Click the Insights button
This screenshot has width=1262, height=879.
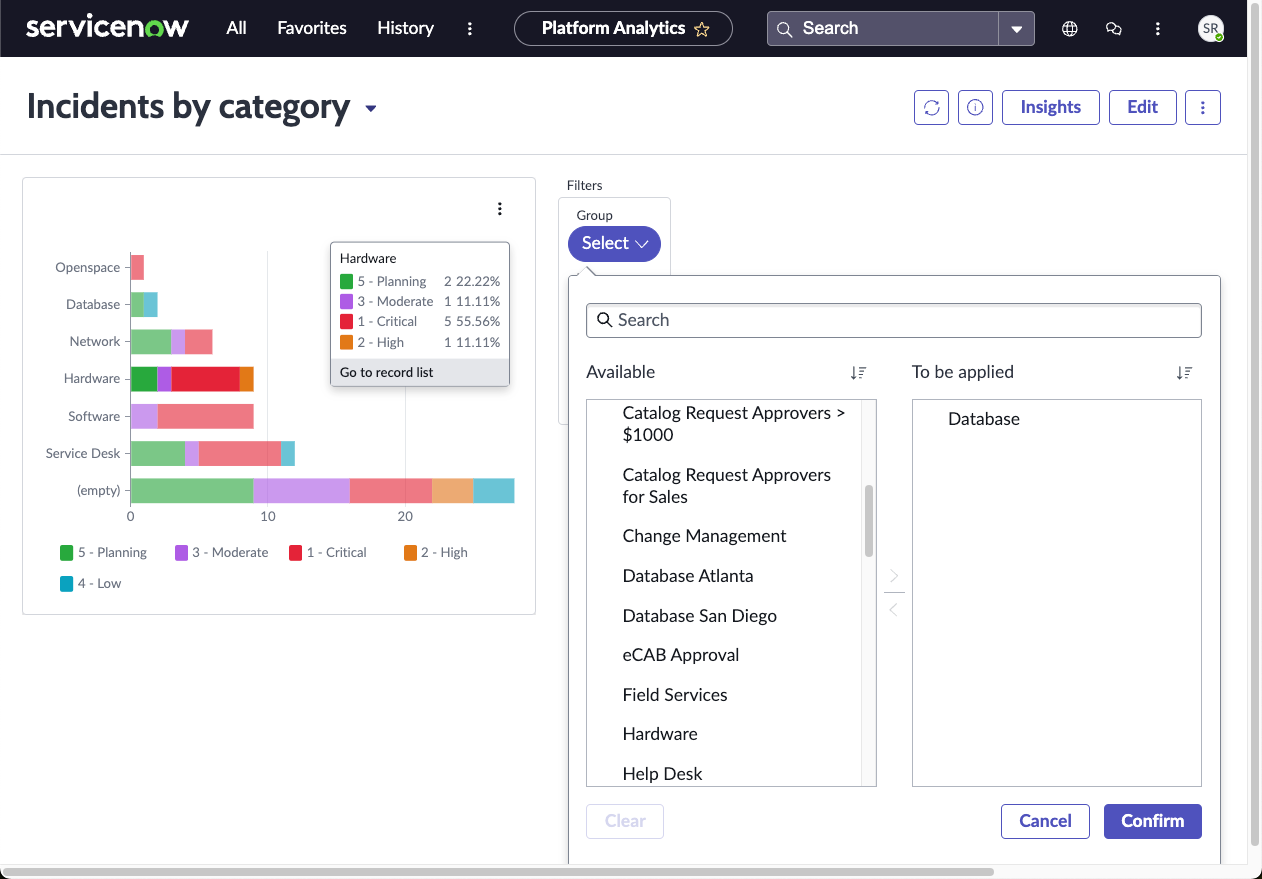tap(1051, 107)
